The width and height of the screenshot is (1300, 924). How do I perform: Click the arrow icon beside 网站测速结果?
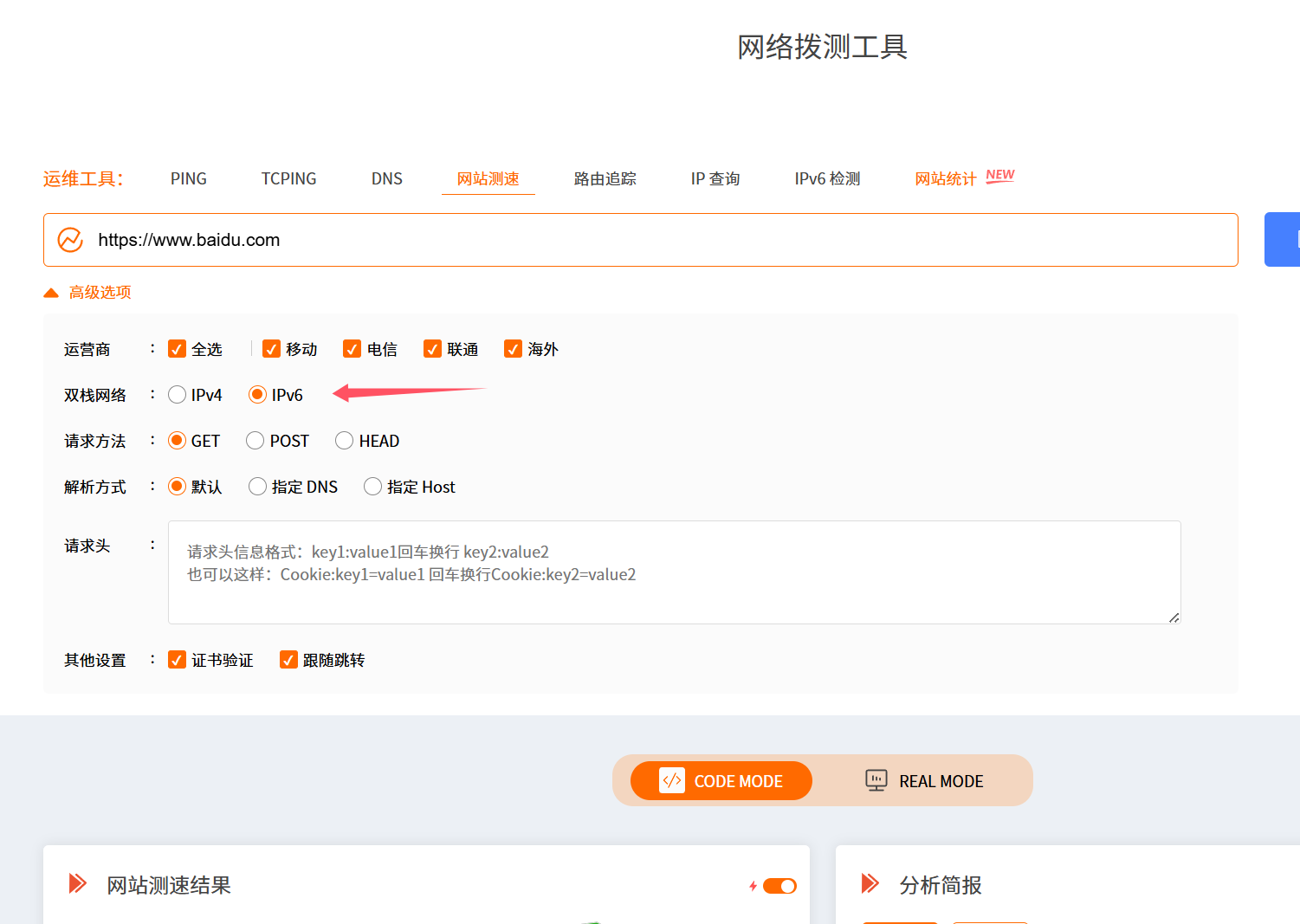coord(78,883)
